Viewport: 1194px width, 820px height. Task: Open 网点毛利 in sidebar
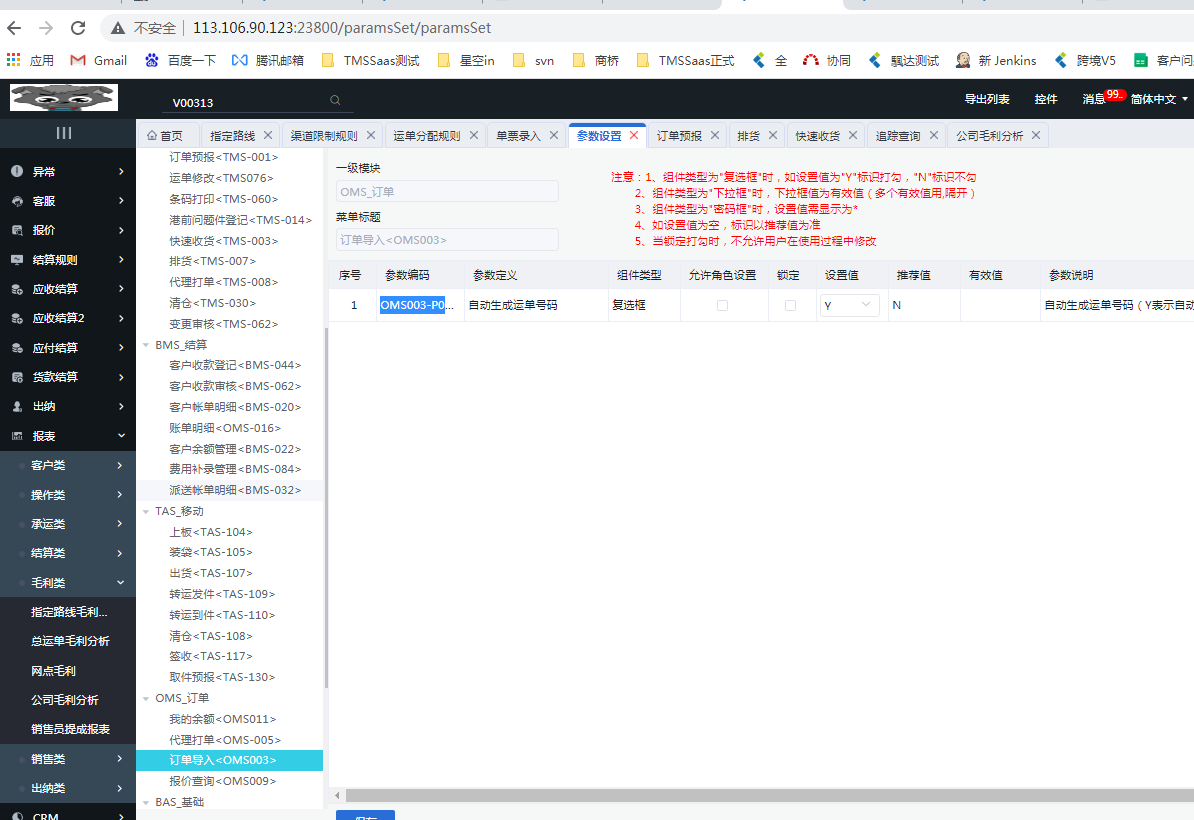(53, 671)
